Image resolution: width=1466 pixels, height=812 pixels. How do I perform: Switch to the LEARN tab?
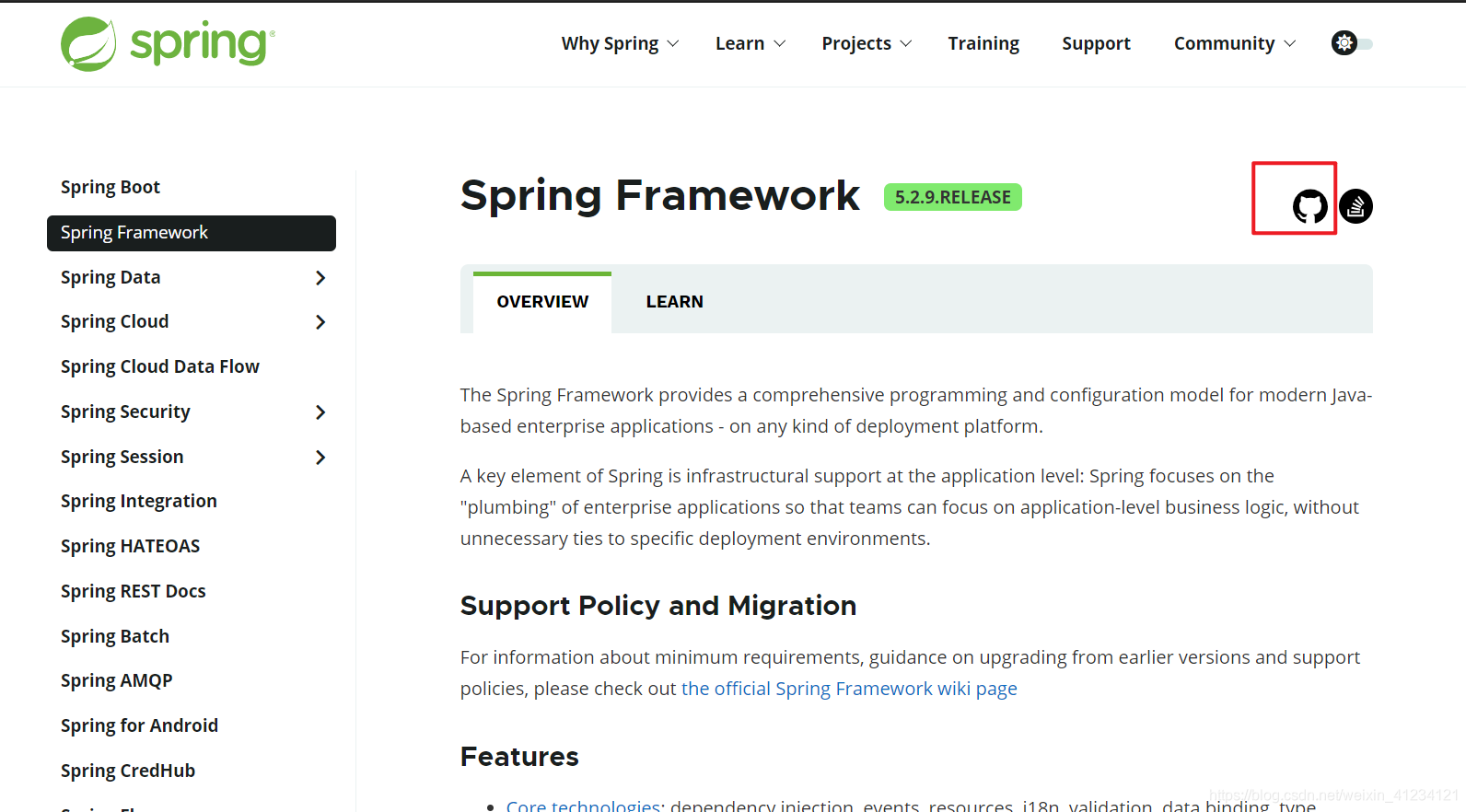(x=674, y=302)
